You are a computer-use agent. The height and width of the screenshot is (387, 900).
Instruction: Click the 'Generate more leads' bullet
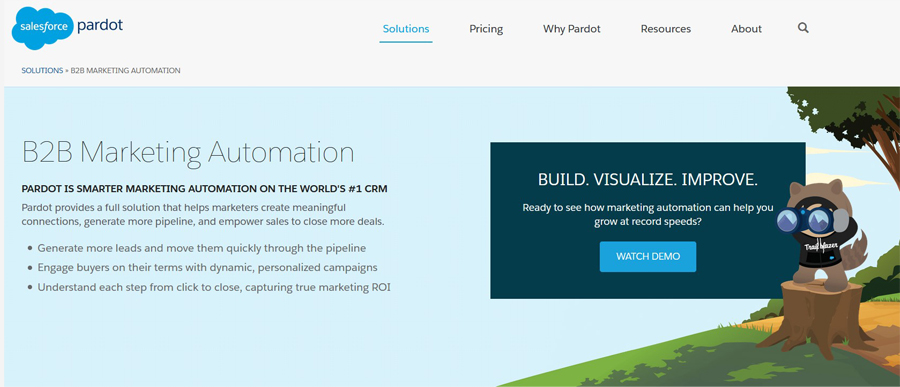(201, 248)
